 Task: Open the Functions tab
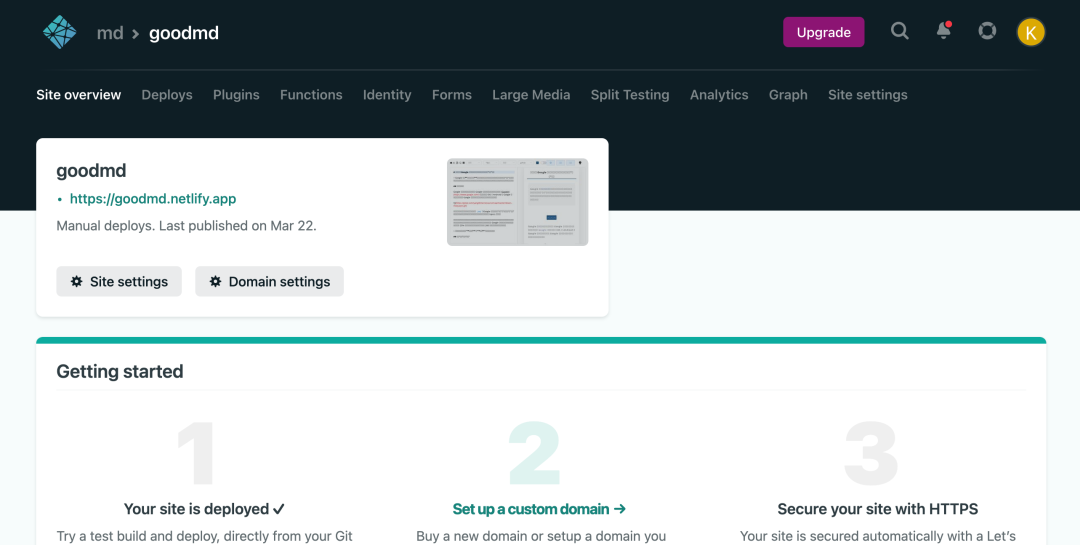click(311, 95)
